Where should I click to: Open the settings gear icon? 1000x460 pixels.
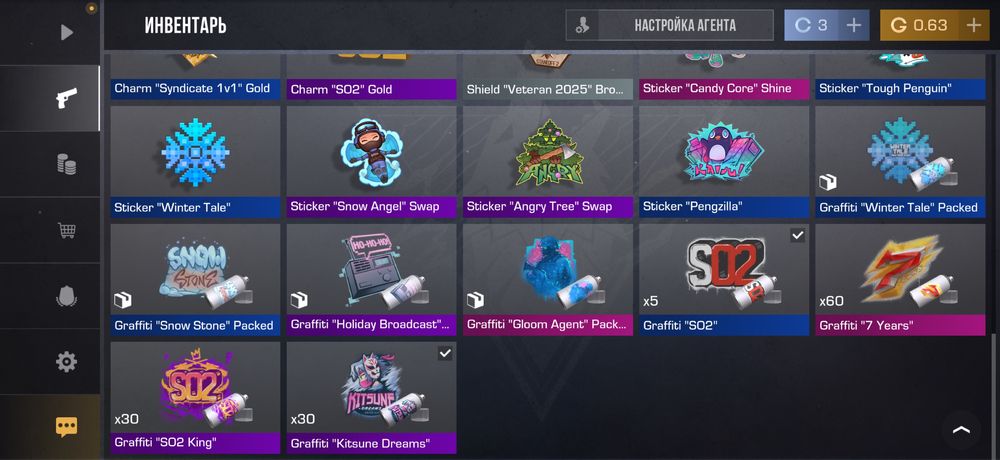pos(66,362)
